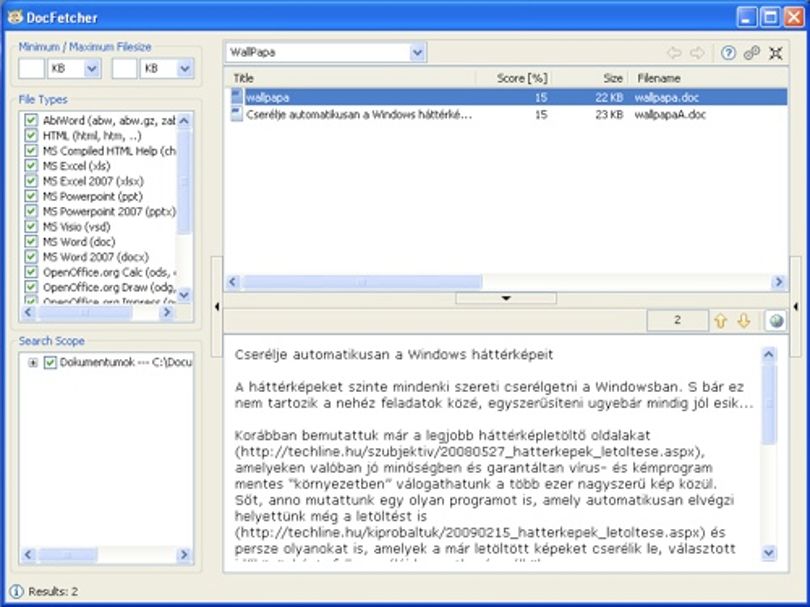
Task: Select the wallpapaA.doc result row
Action: 508,115
